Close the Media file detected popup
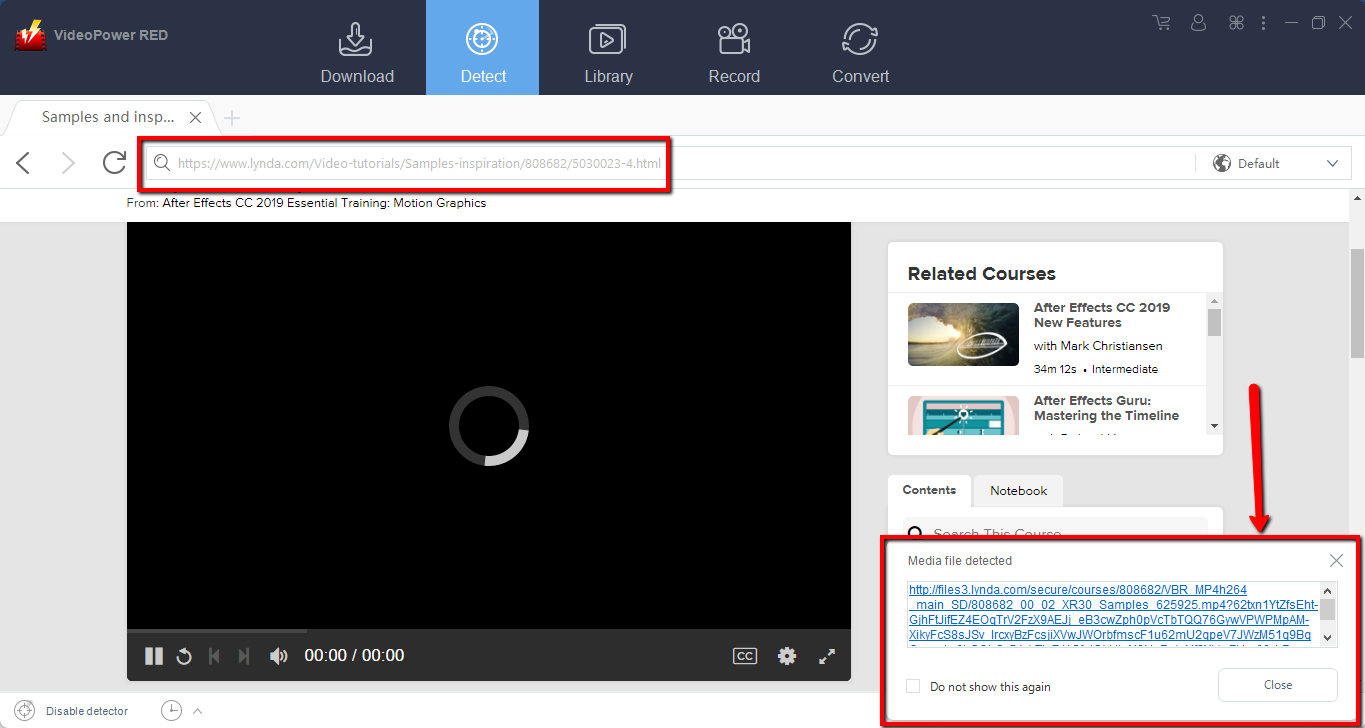 [1336, 560]
